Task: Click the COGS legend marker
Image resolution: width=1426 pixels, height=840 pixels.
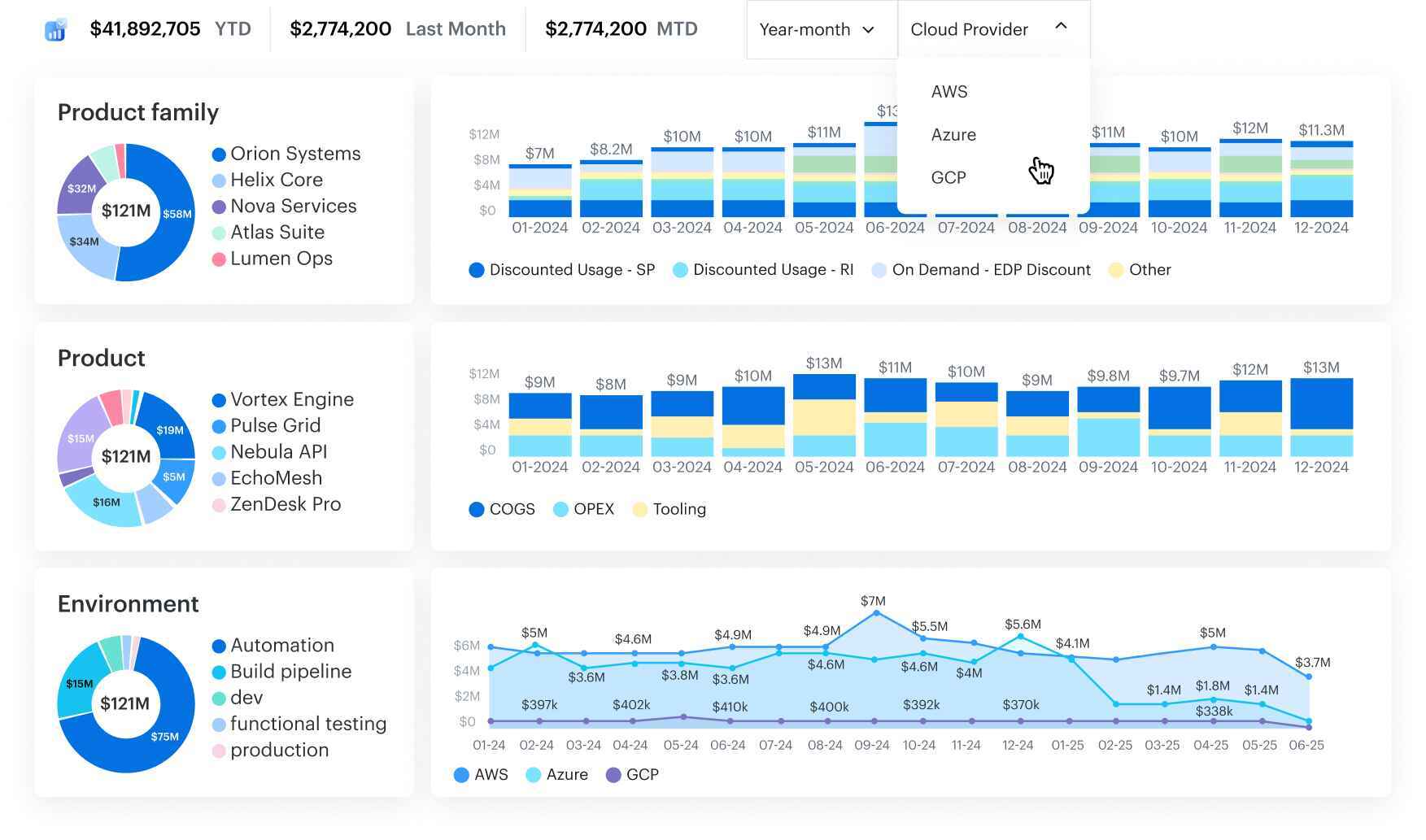Action: tap(476, 509)
